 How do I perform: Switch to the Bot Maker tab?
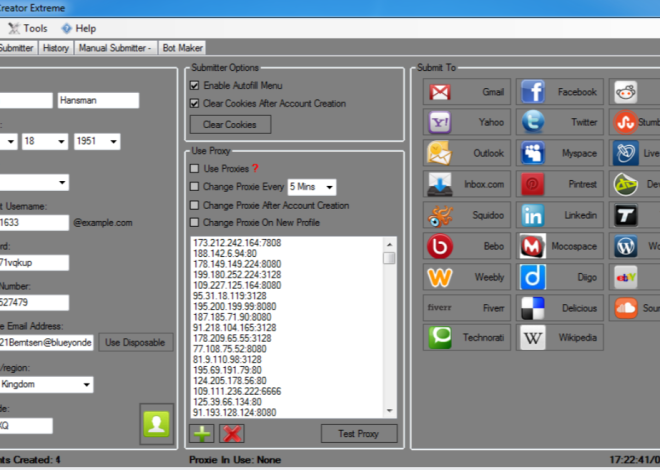[x=182, y=48]
